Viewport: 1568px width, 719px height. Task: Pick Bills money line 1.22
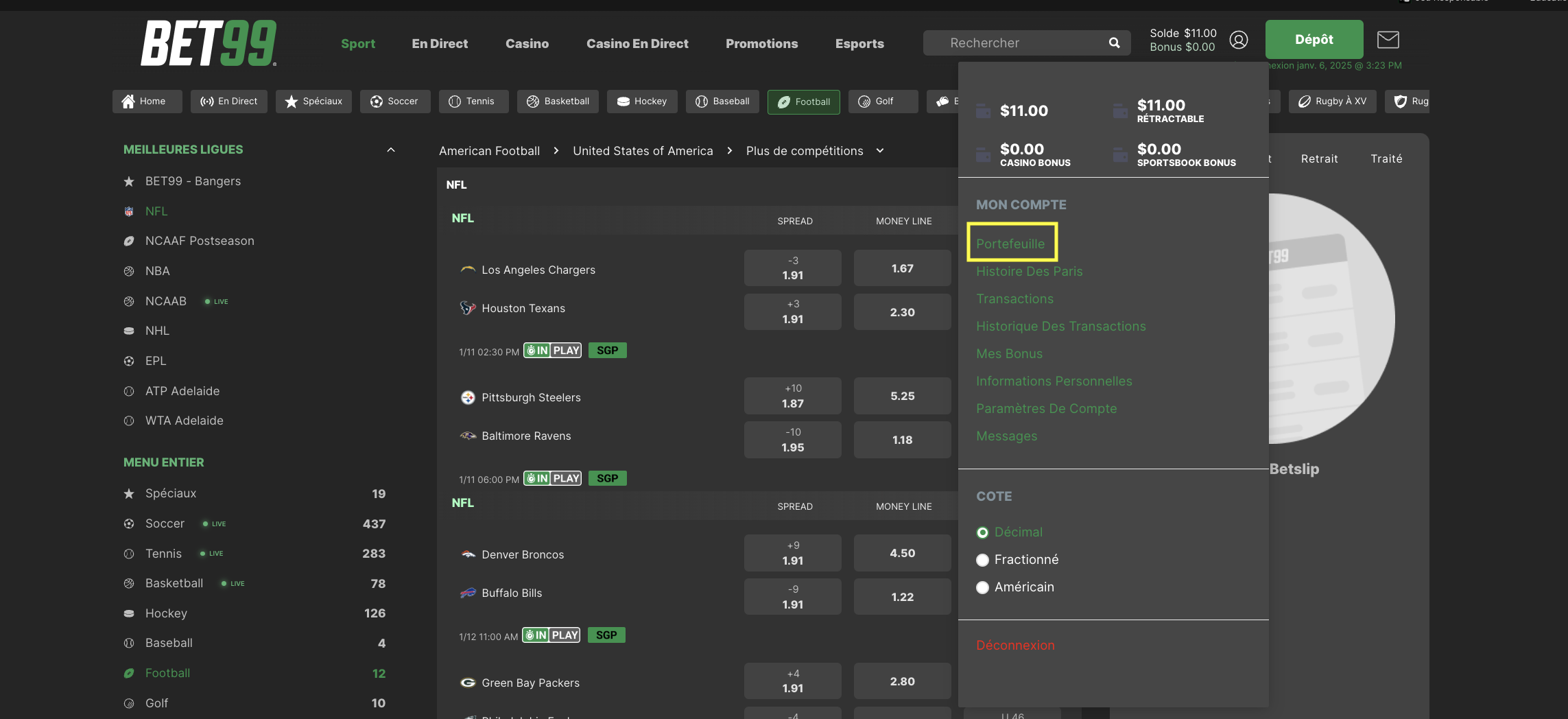click(x=902, y=597)
